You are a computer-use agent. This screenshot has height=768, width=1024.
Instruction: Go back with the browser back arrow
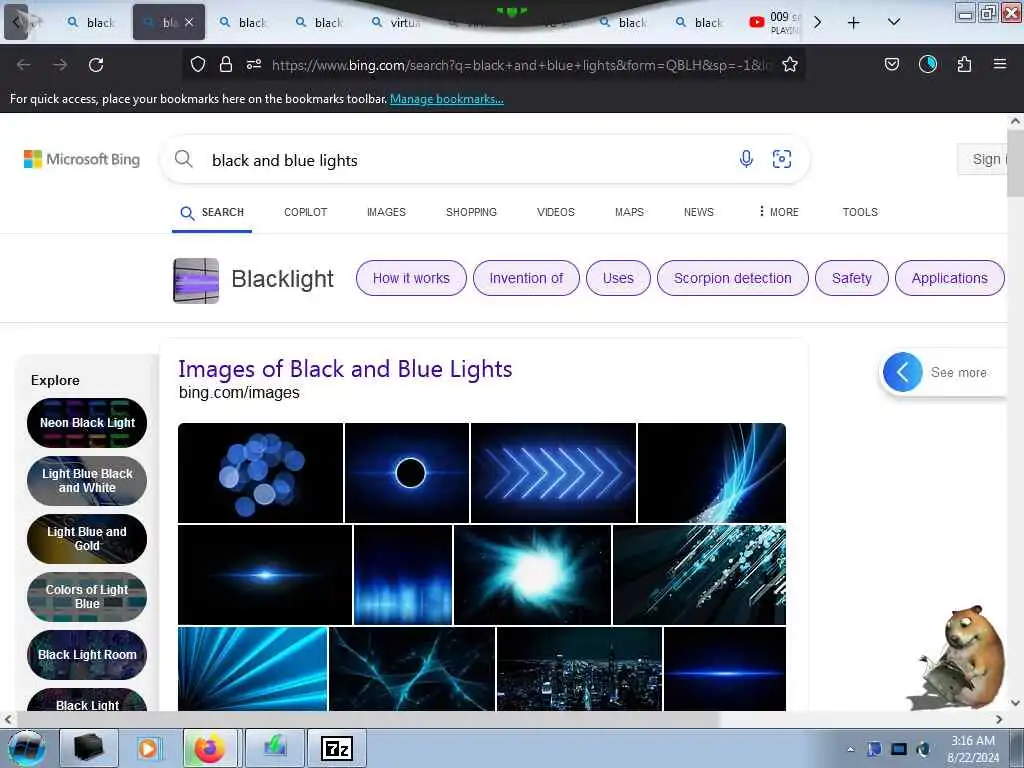click(24, 65)
